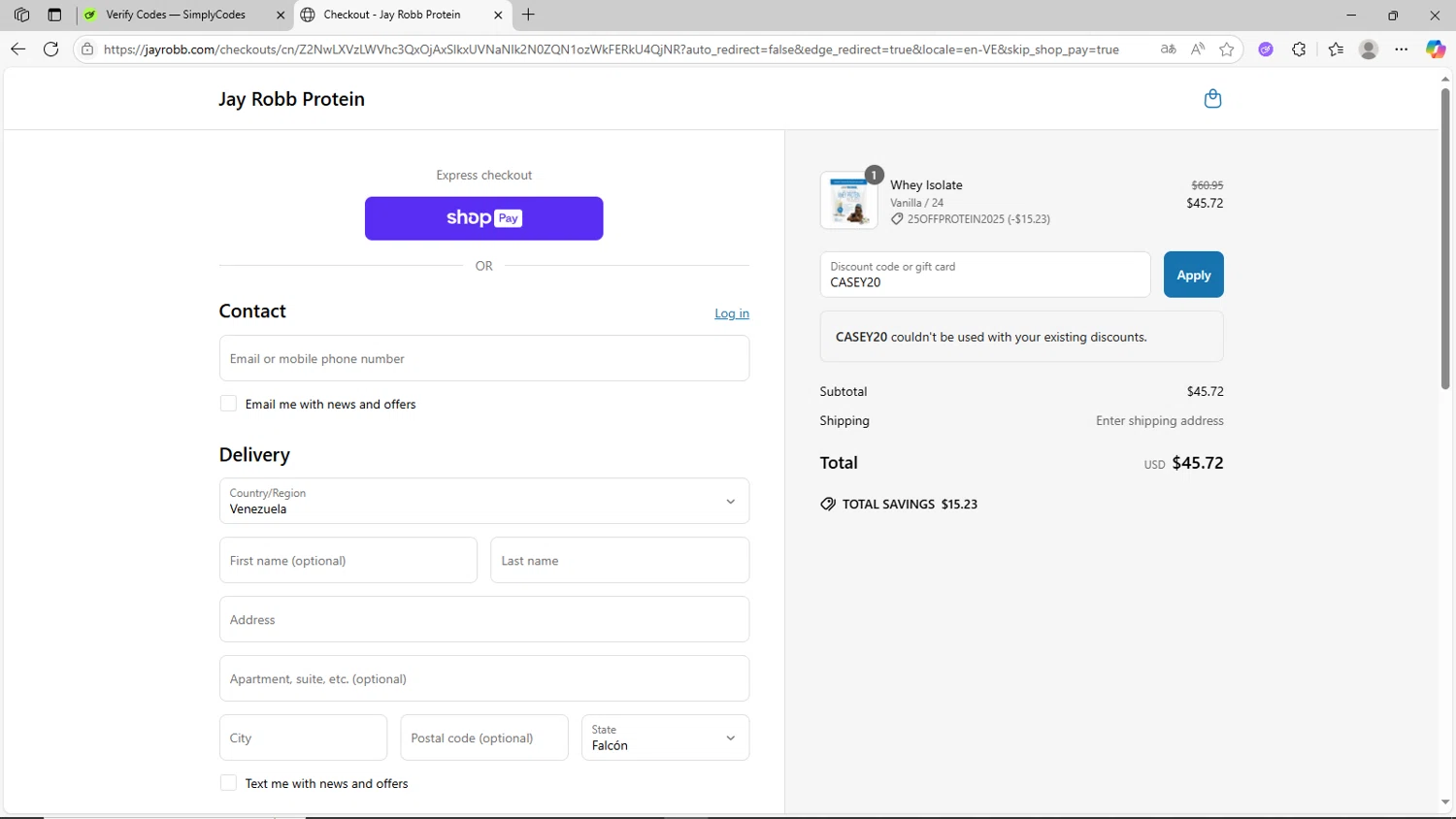
Task: Open the State dropdown showing Falcón
Action: click(x=665, y=737)
